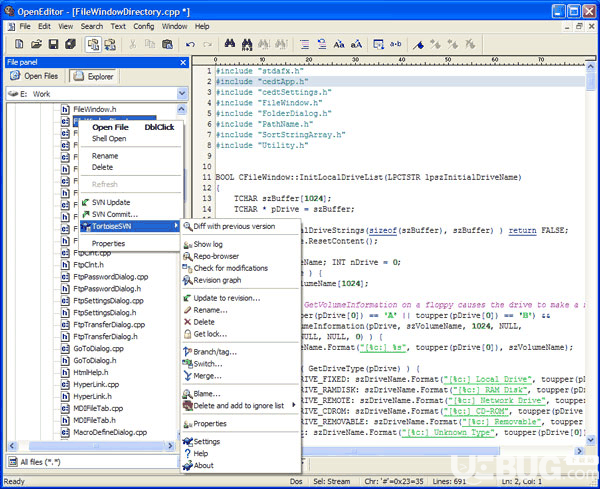The height and width of the screenshot is (489, 600).
Task: Click the Find binoculars icon
Action: click(230, 44)
